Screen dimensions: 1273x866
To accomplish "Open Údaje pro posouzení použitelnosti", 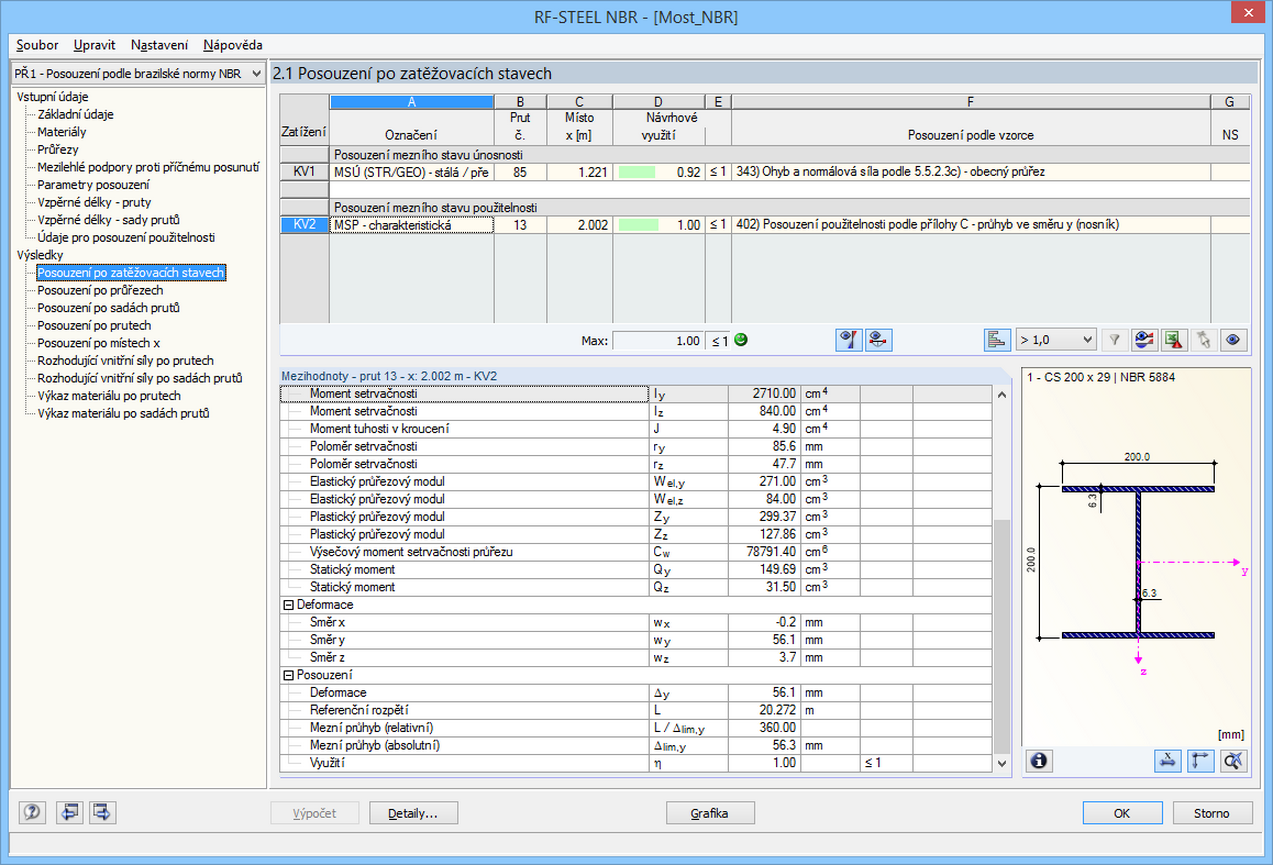I will point(126,237).
